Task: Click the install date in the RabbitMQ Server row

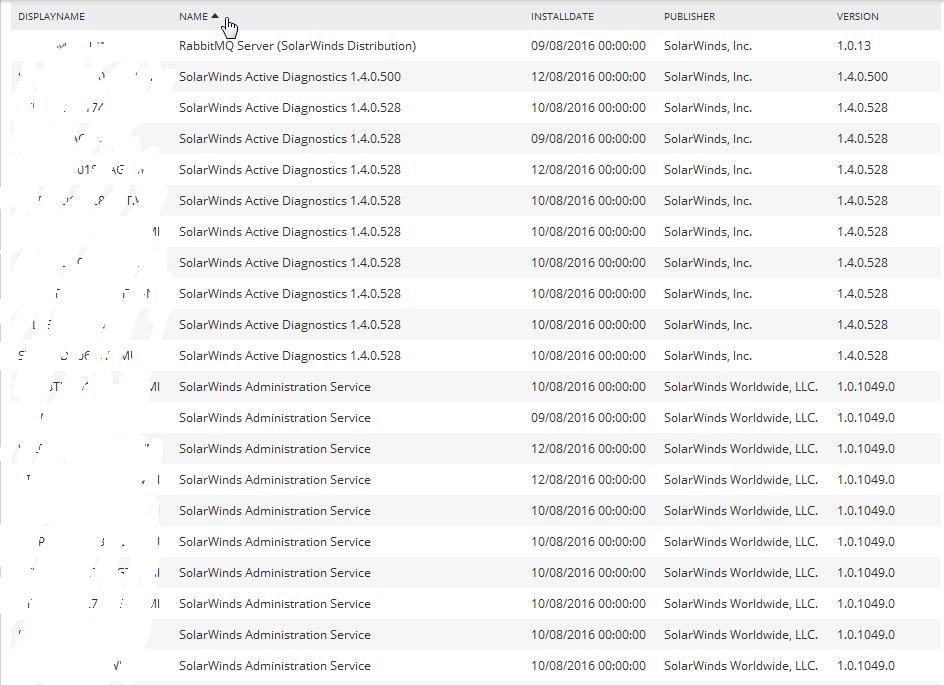Action: (588, 46)
